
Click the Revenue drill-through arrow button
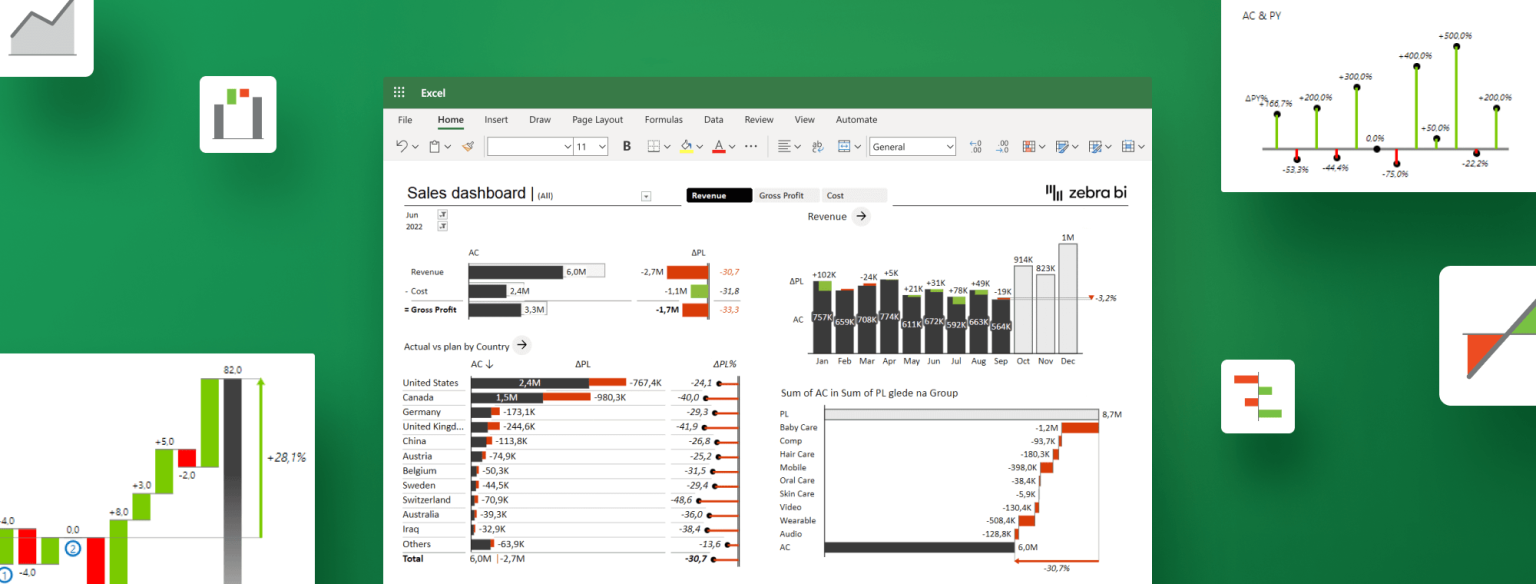pyautogui.click(x=861, y=216)
